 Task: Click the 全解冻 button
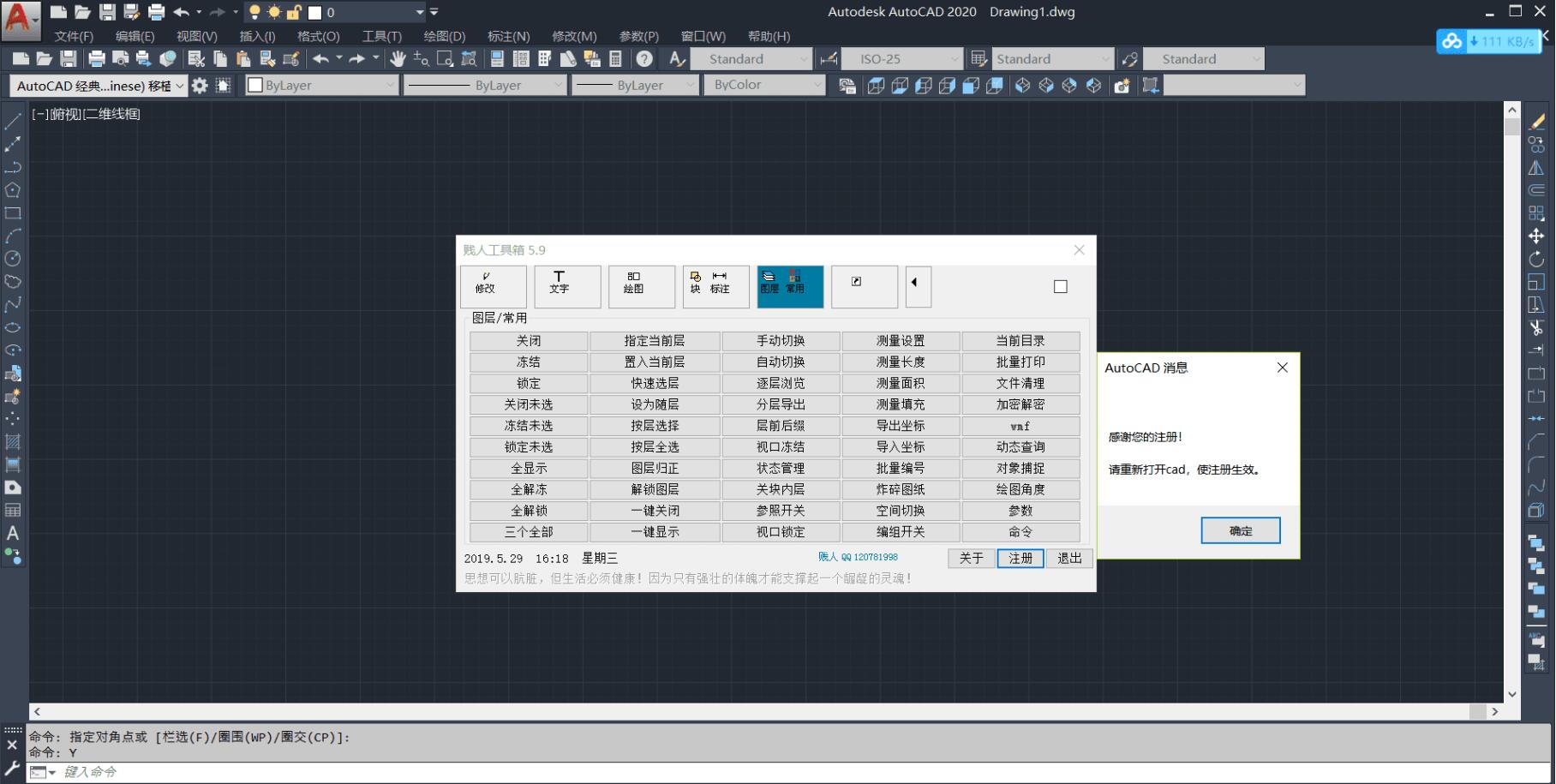click(529, 489)
